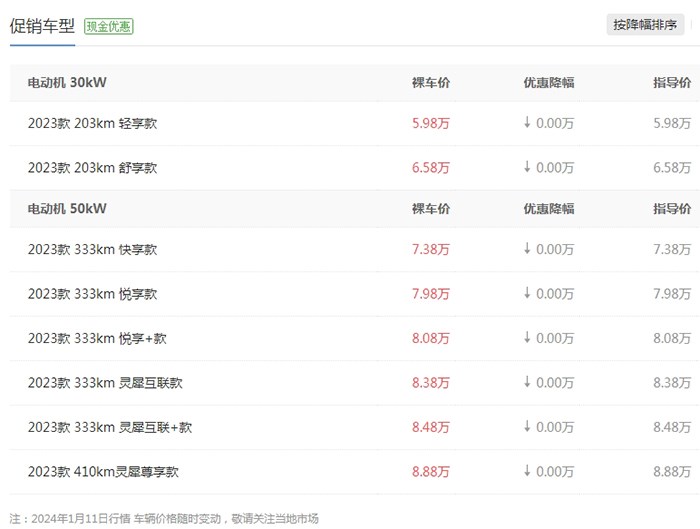Open the 2023款 203km 轻享款 model
This screenshot has height=529, width=700.
pos(92,123)
